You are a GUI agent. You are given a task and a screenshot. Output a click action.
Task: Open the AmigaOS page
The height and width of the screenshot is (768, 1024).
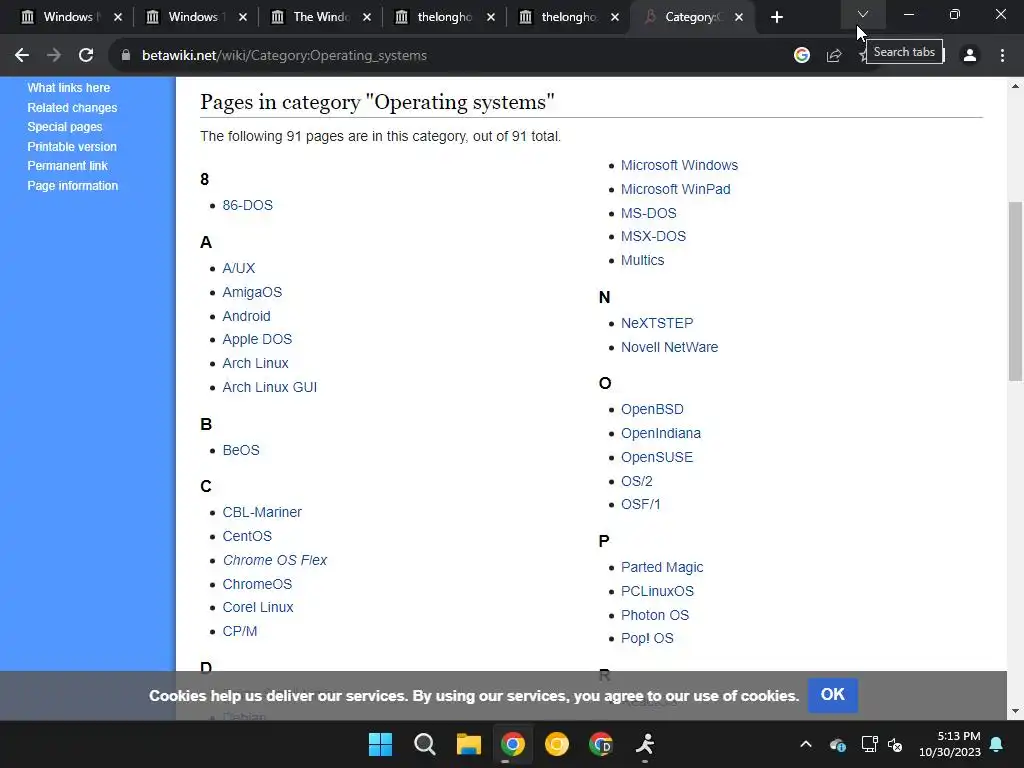click(x=252, y=292)
